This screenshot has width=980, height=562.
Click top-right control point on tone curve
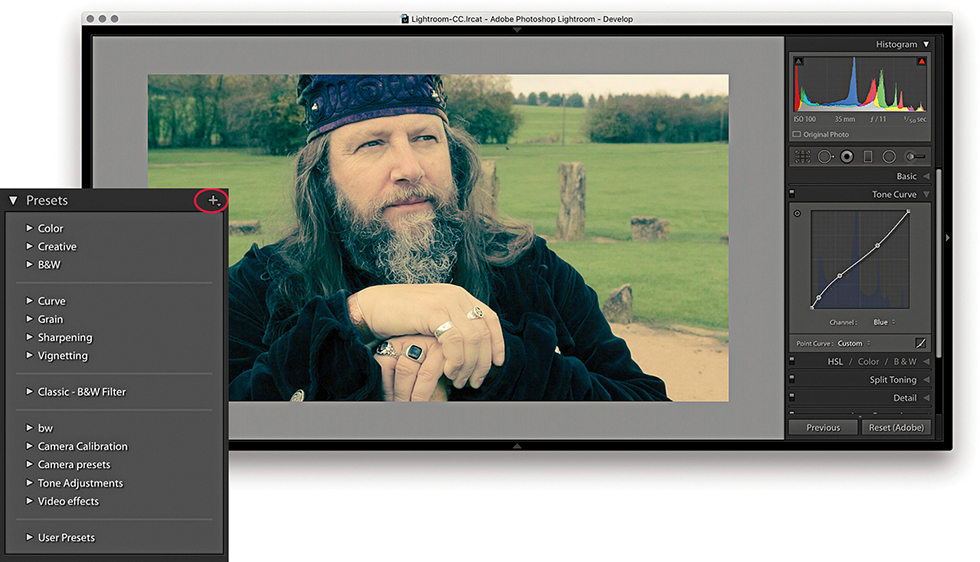908,211
